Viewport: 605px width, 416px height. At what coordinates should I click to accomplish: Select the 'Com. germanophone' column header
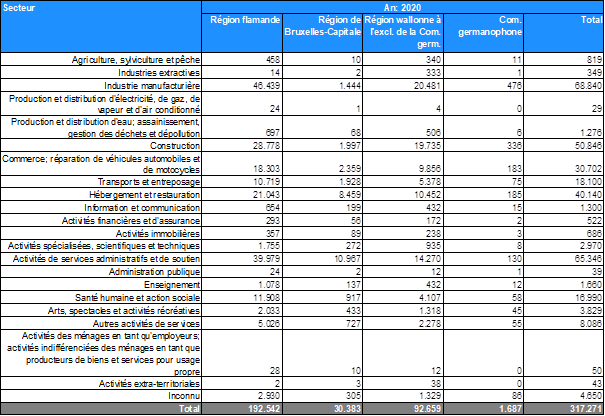[483, 33]
